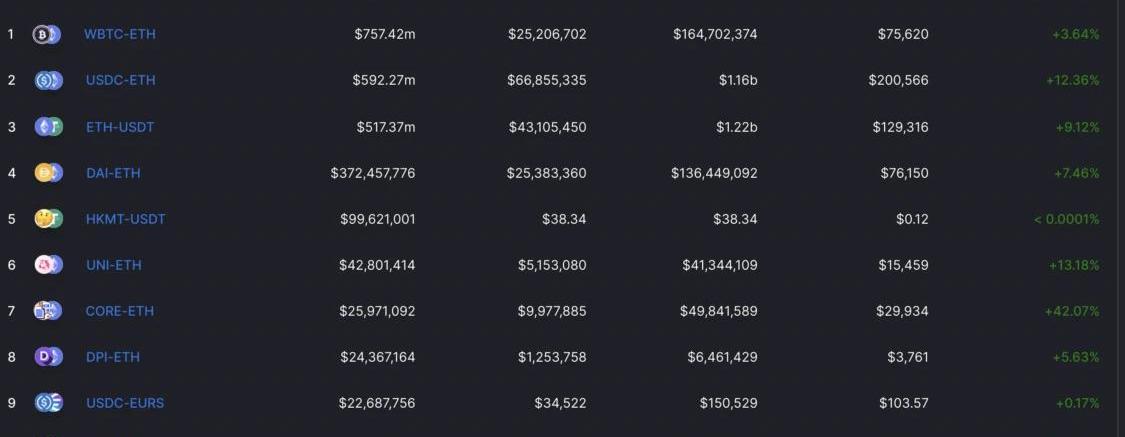Open the HKMT-USDT pair link

pyautogui.click(x=125, y=219)
